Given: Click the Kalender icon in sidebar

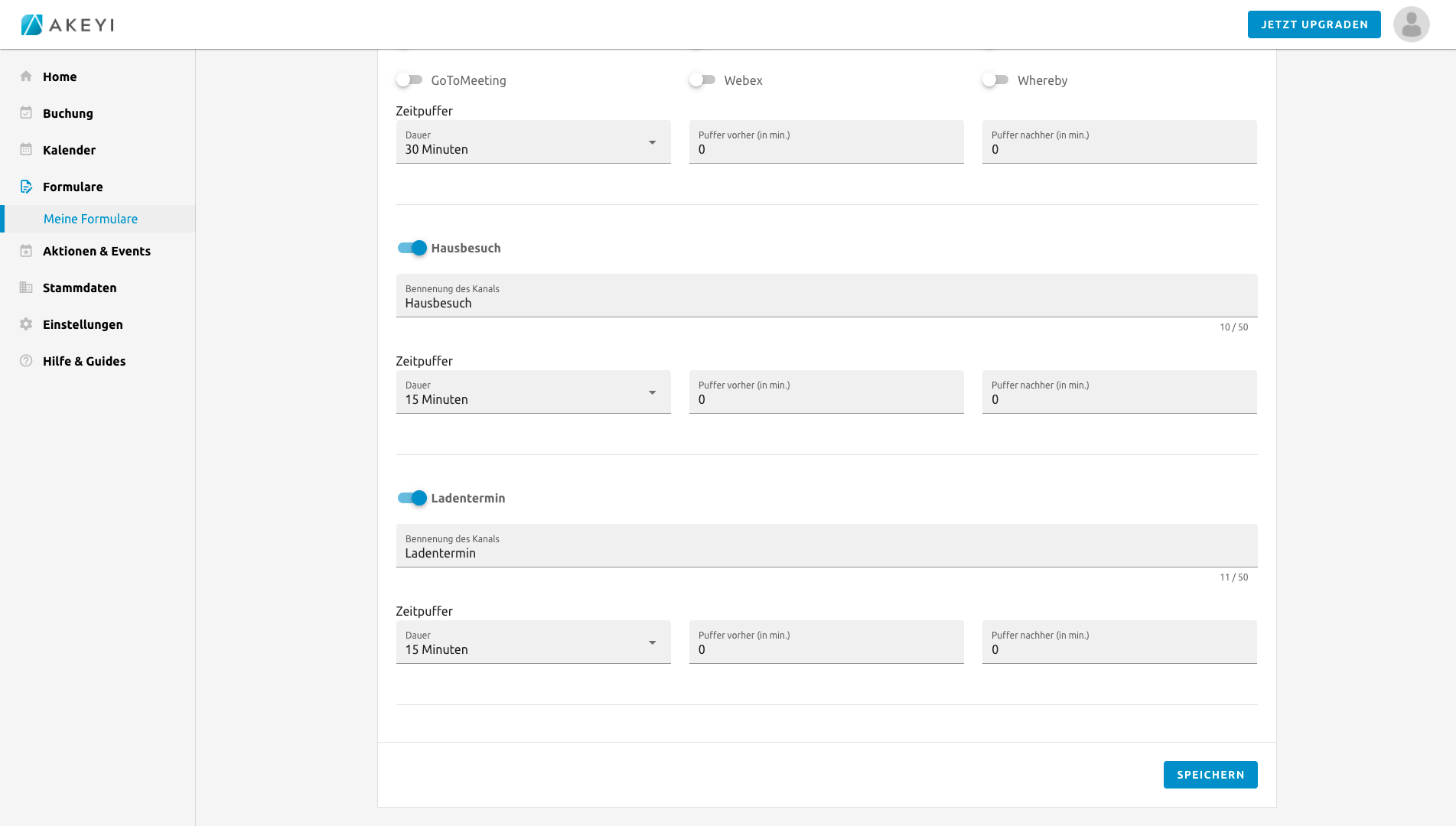Looking at the screenshot, I should pos(26,150).
